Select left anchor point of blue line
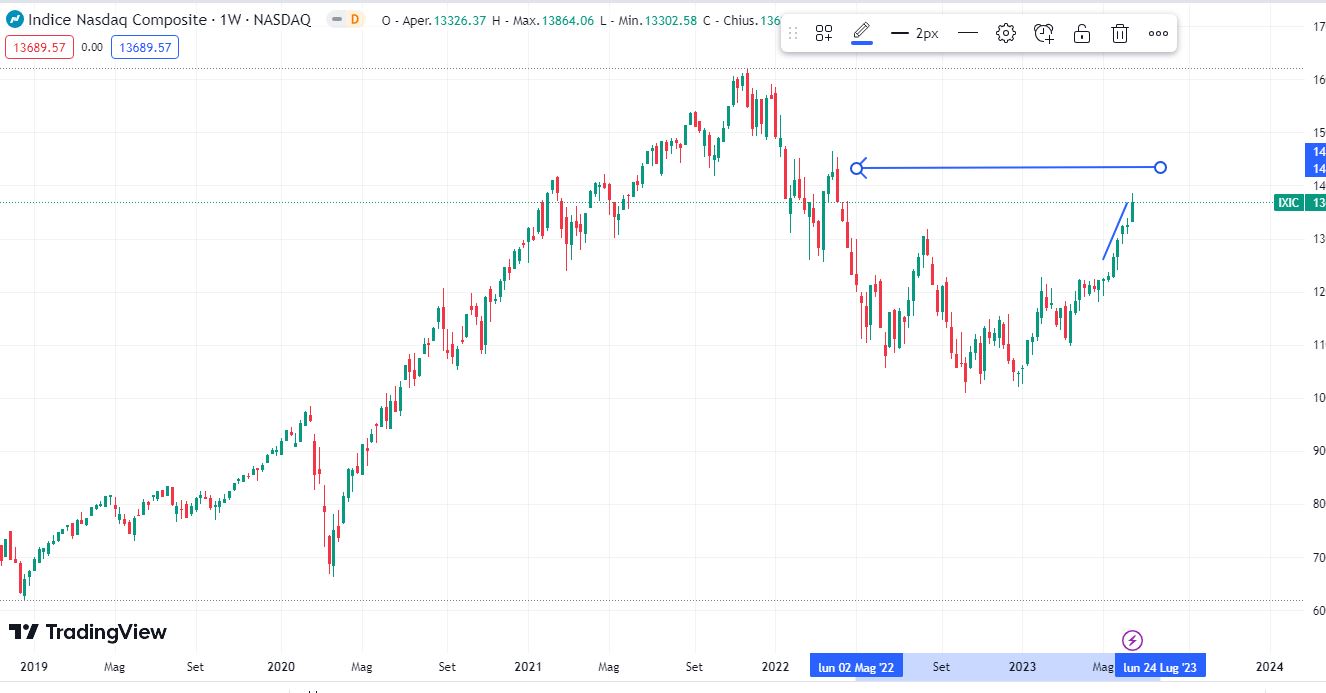Screen dimensions: 1326x693 coord(857,168)
